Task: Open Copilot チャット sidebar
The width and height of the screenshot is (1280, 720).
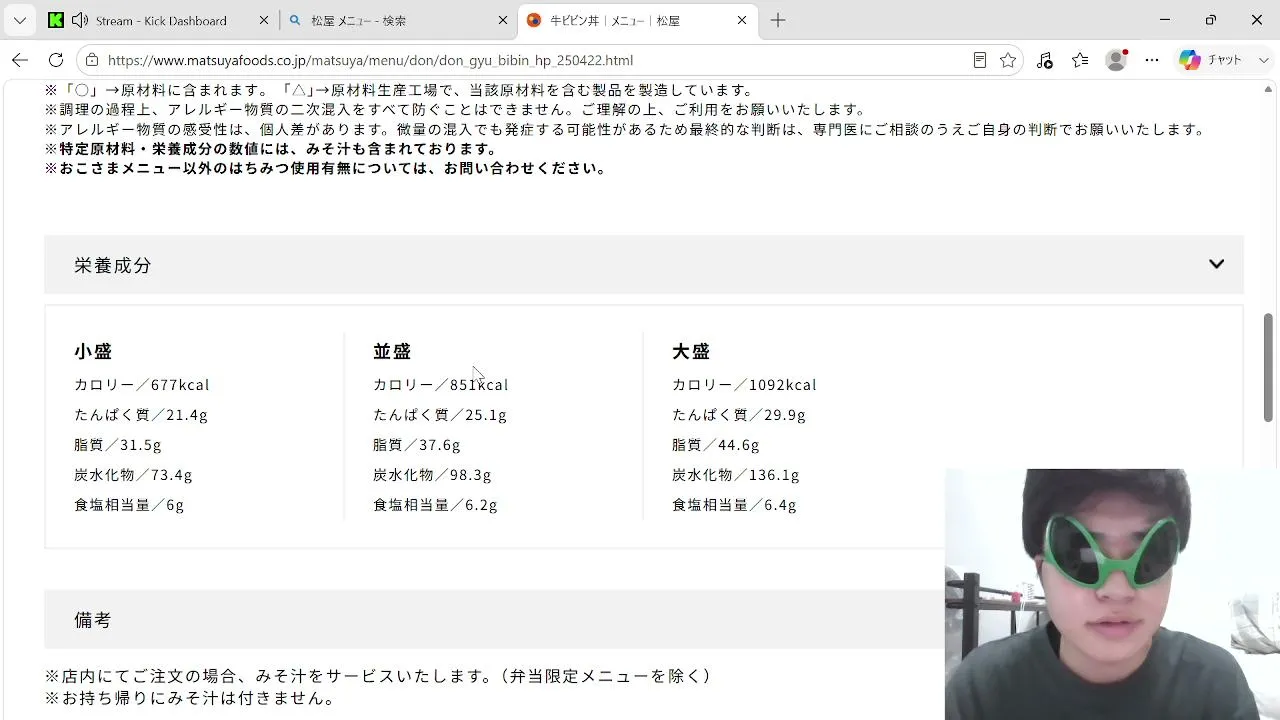Action: click(x=1210, y=60)
